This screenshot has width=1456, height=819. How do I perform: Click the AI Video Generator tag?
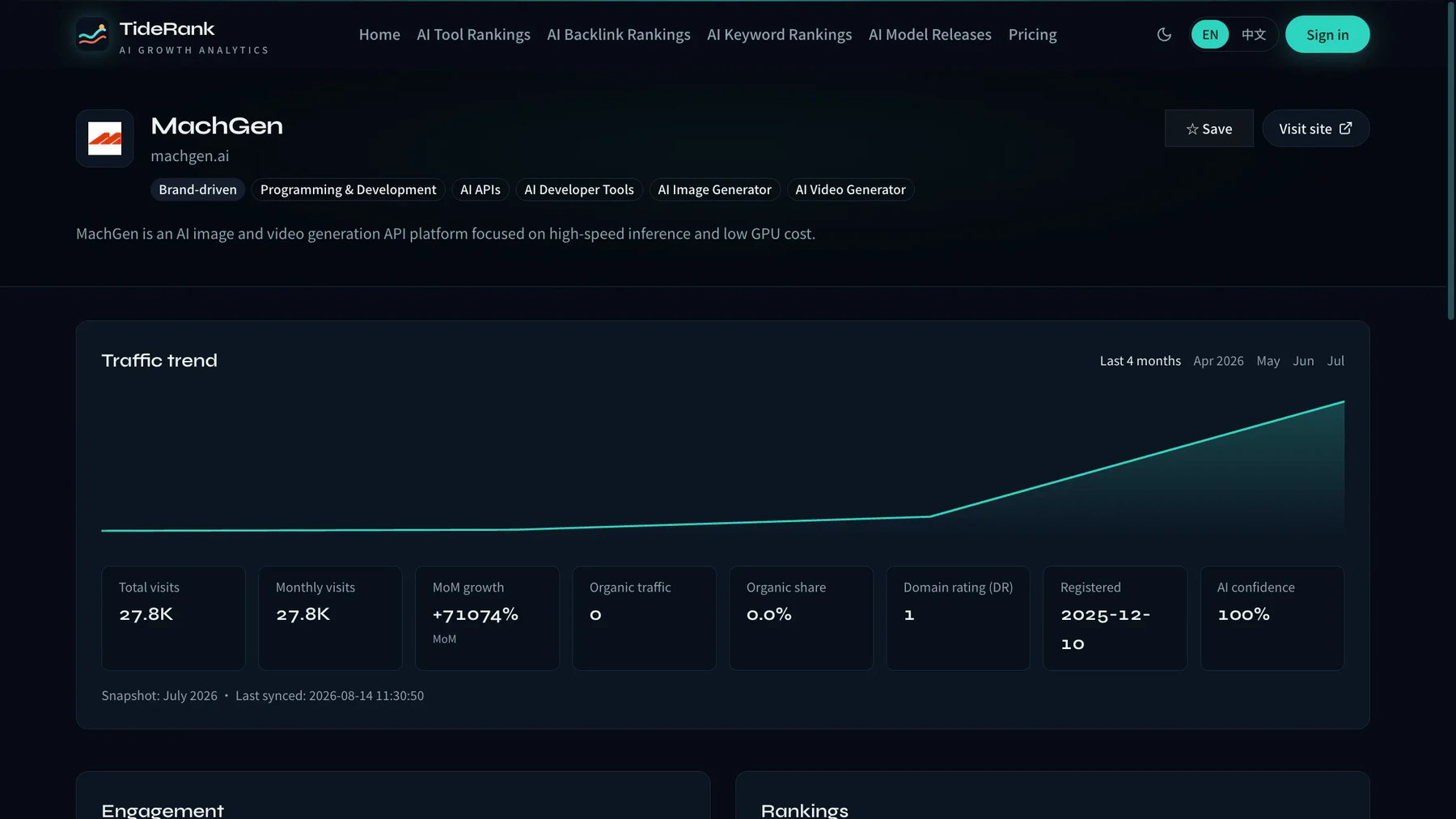tap(850, 189)
